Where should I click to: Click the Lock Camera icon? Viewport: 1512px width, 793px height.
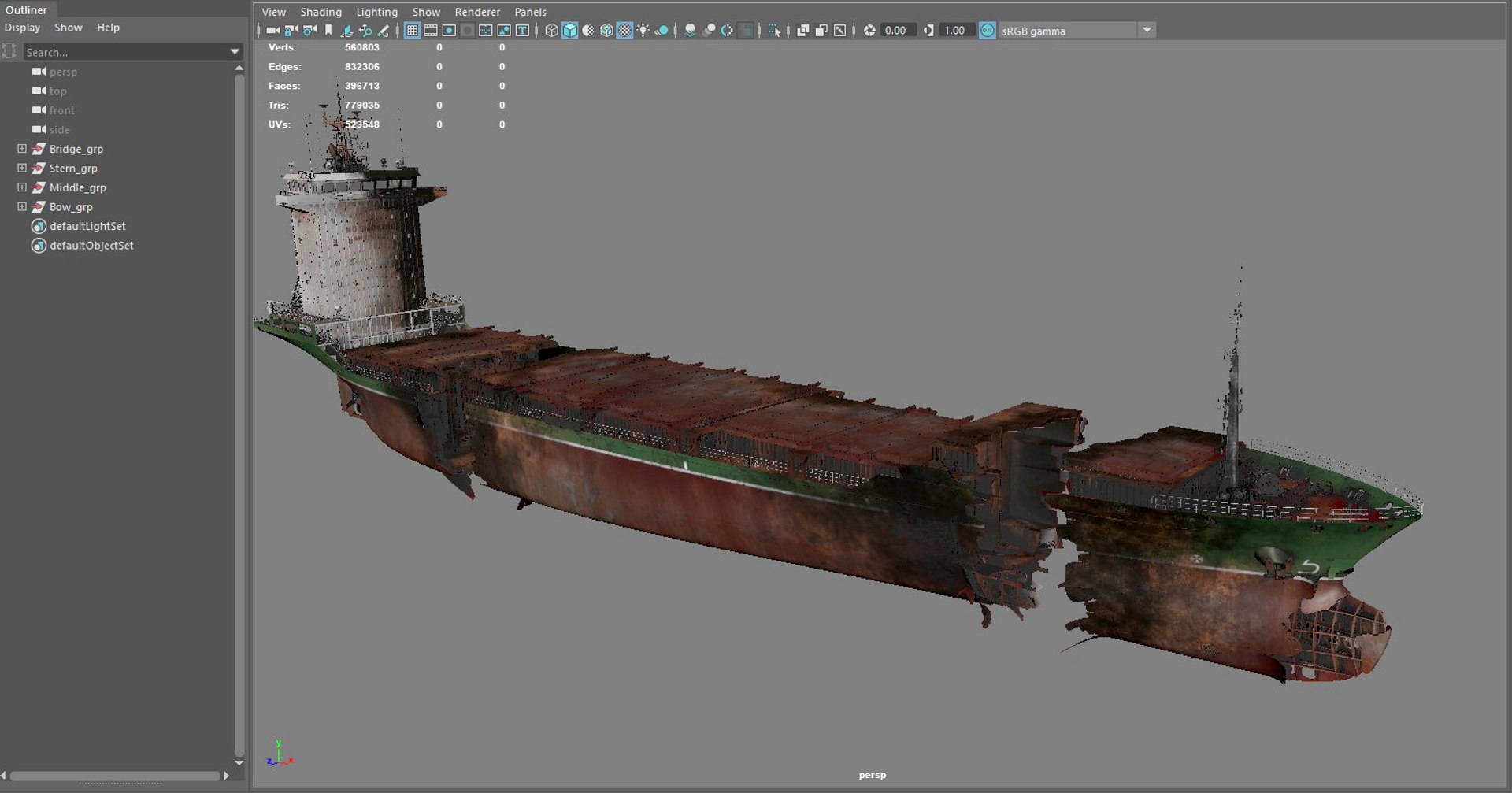pos(291,30)
